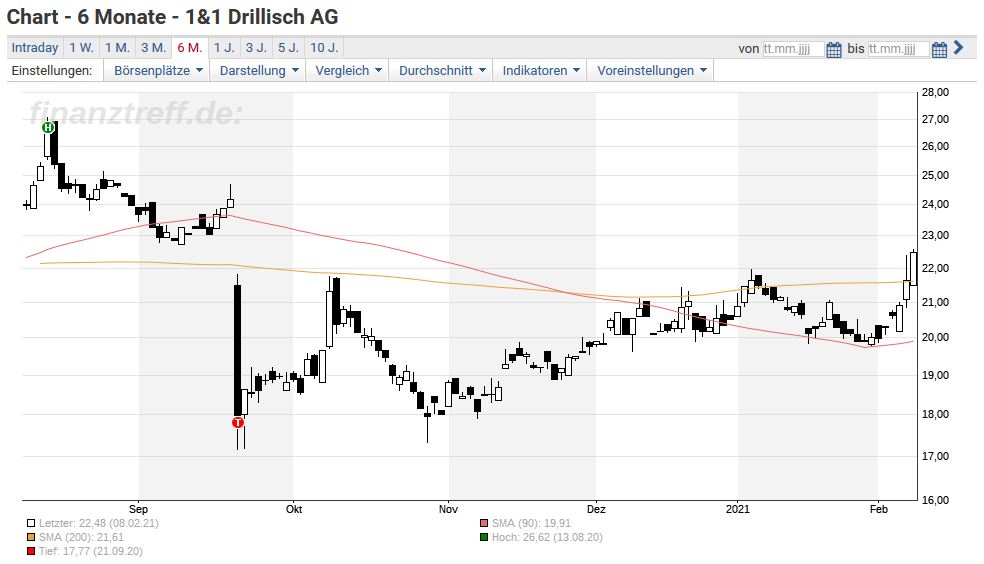Open the Börsenplätze dropdown
This screenshot has height=564, width=984.
click(158, 71)
